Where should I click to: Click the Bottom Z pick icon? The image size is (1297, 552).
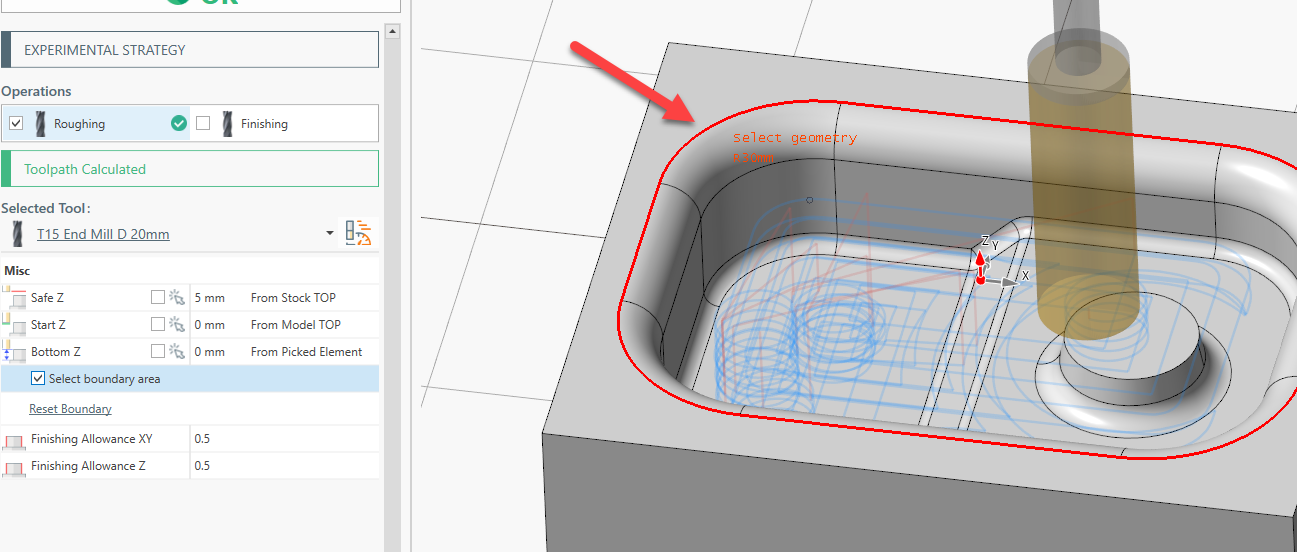pyautogui.click(x=177, y=351)
